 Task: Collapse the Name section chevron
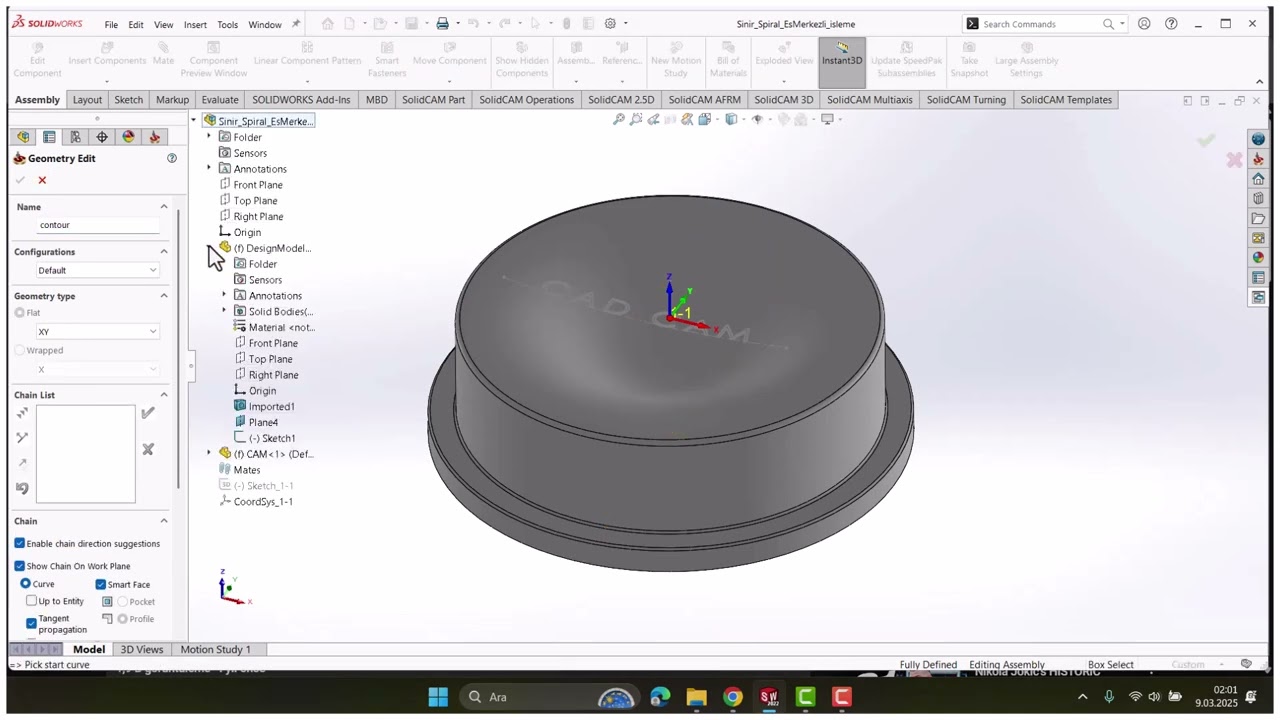(x=164, y=206)
